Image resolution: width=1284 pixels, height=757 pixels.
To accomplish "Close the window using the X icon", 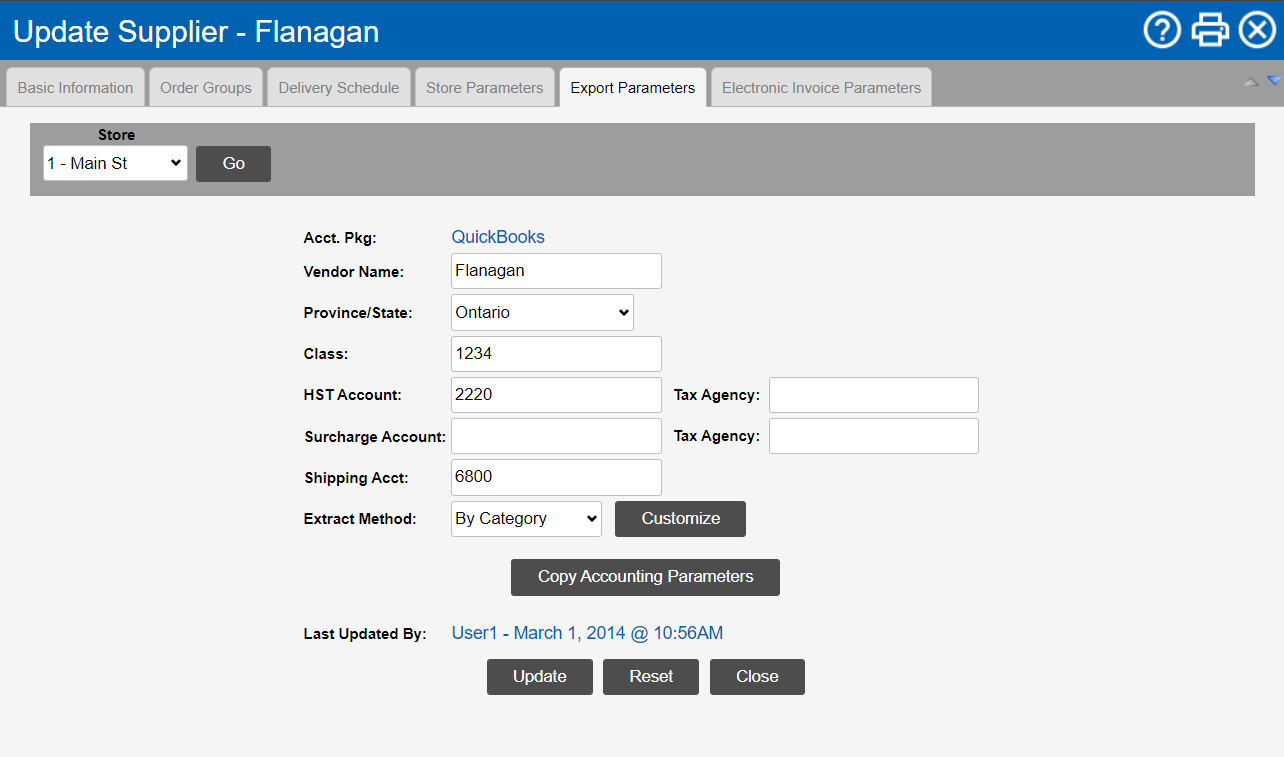I will 1257,30.
